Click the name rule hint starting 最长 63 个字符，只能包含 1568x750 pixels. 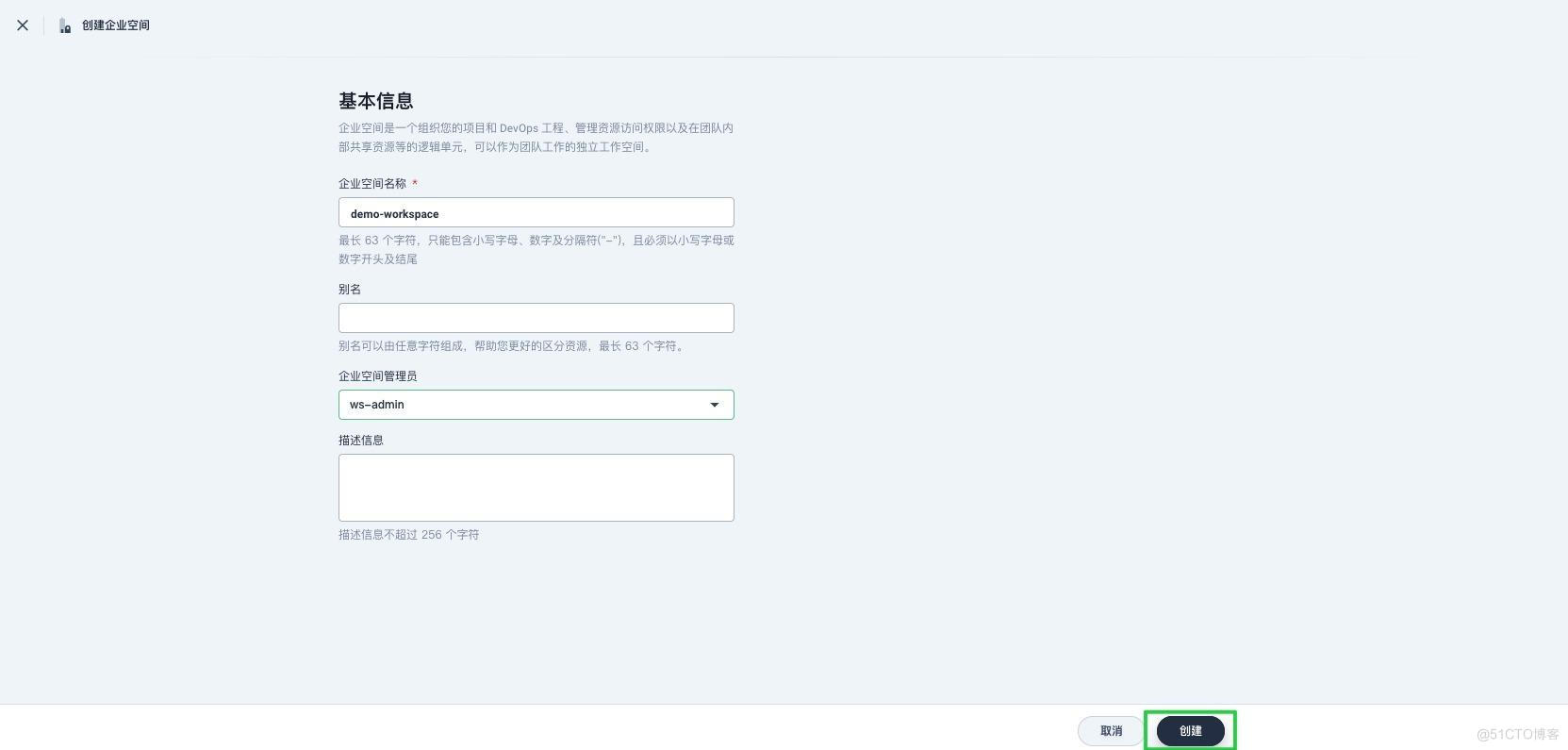pyautogui.click(x=536, y=250)
